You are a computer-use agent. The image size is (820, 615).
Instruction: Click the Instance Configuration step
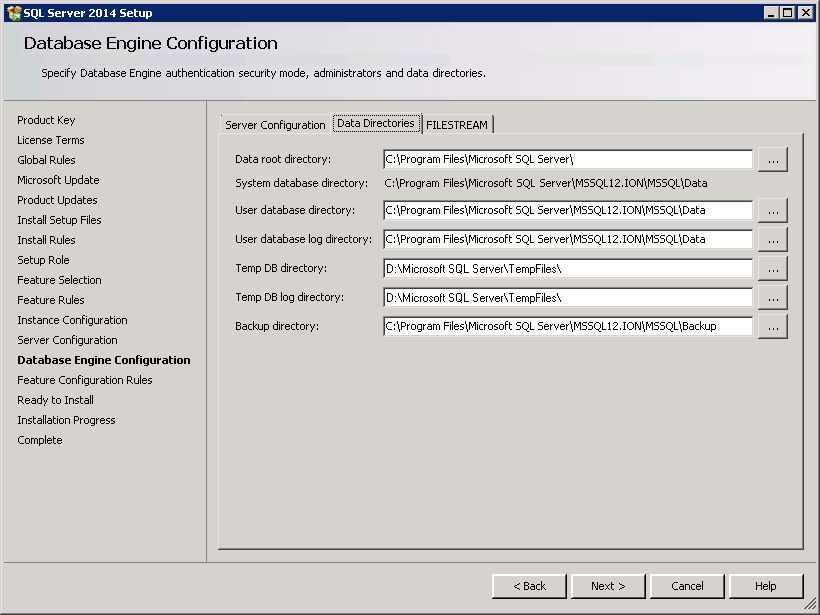tap(72, 320)
